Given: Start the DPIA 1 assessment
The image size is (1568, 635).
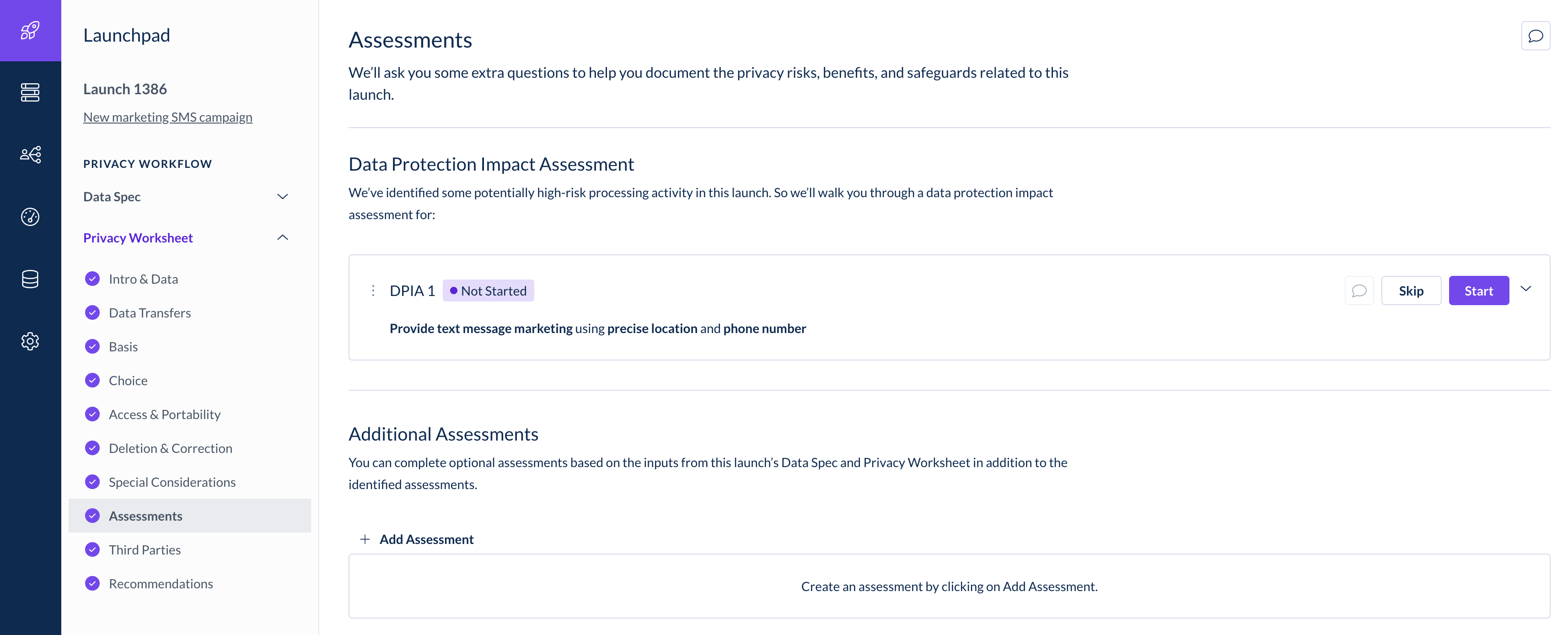Looking at the screenshot, I should [1478, 291].
